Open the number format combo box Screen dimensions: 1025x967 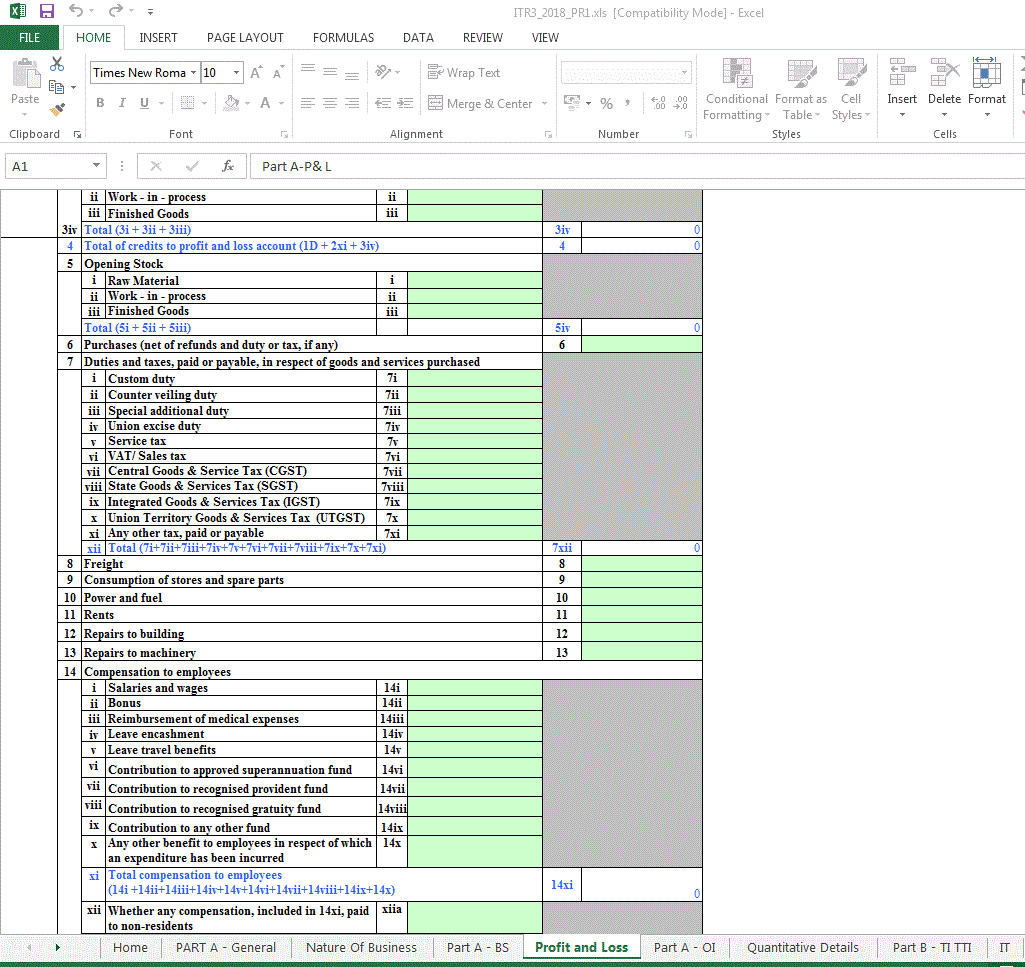point(626,73)
